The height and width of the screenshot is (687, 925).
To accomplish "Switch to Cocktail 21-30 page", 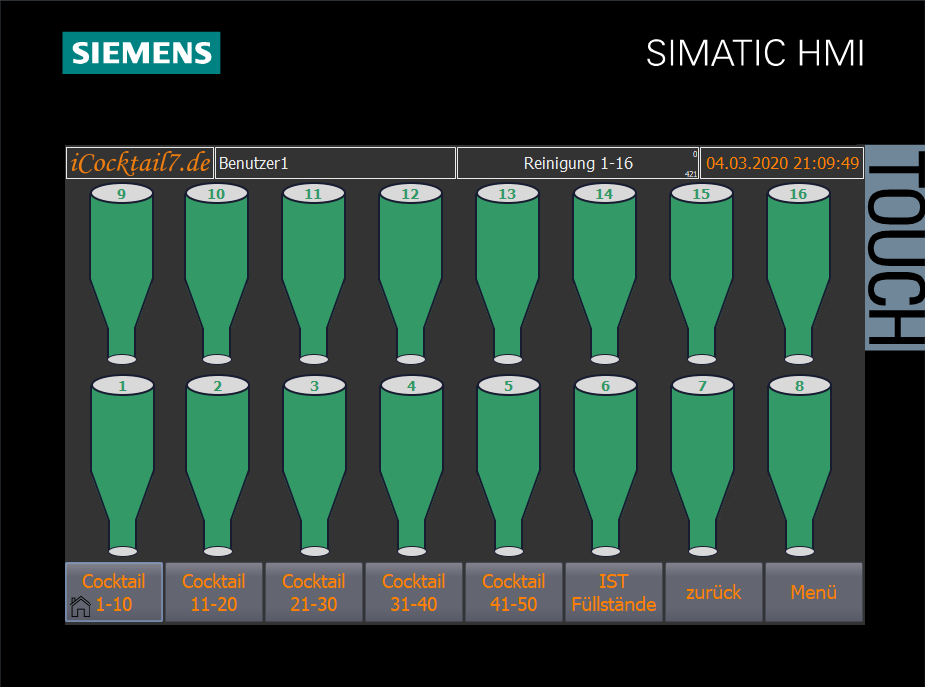I will point(314,593).
